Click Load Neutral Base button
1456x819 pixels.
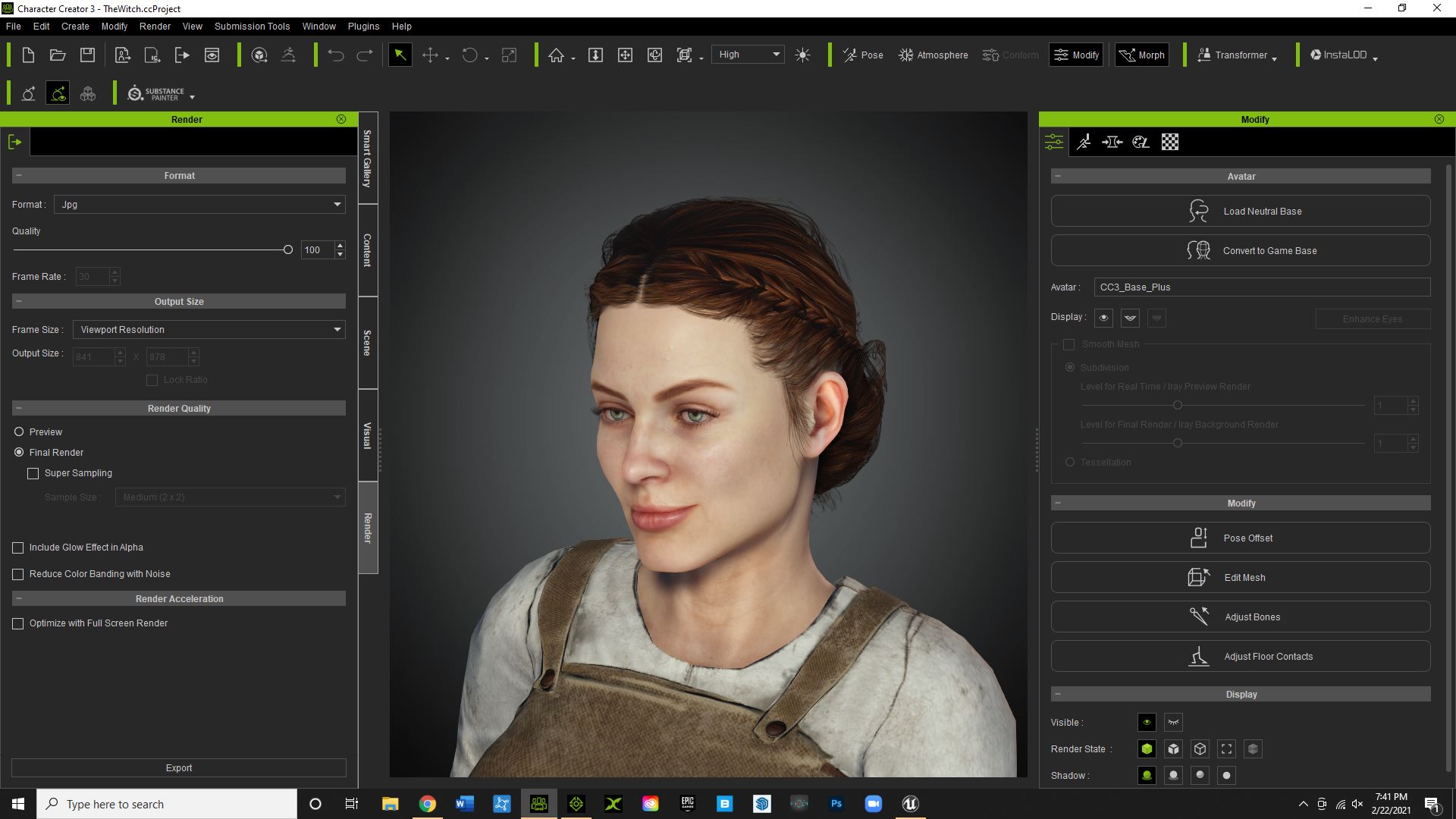click(1241, 211)
